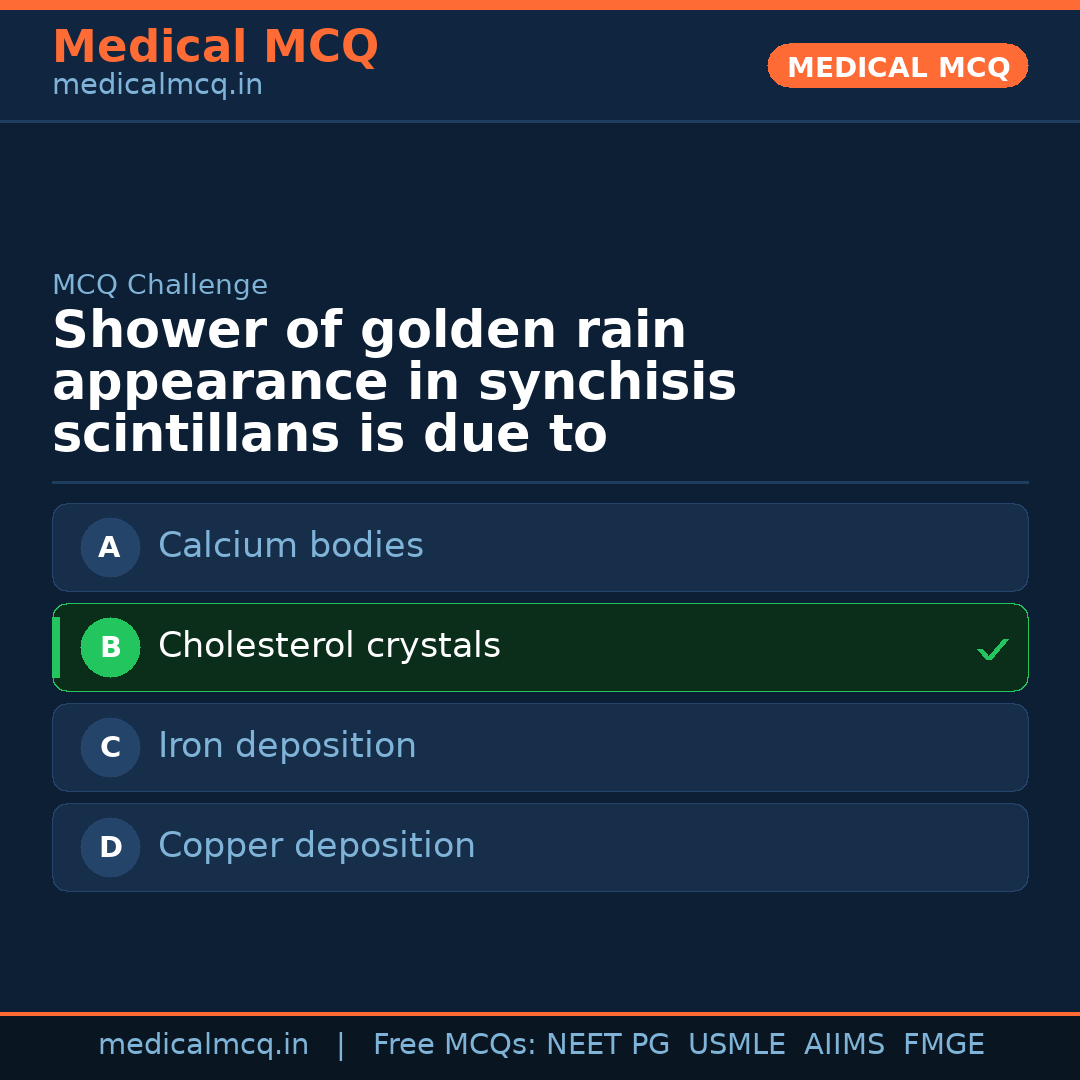
Task: Select the Calcium bodies answer text
Action: coord(290,546)
